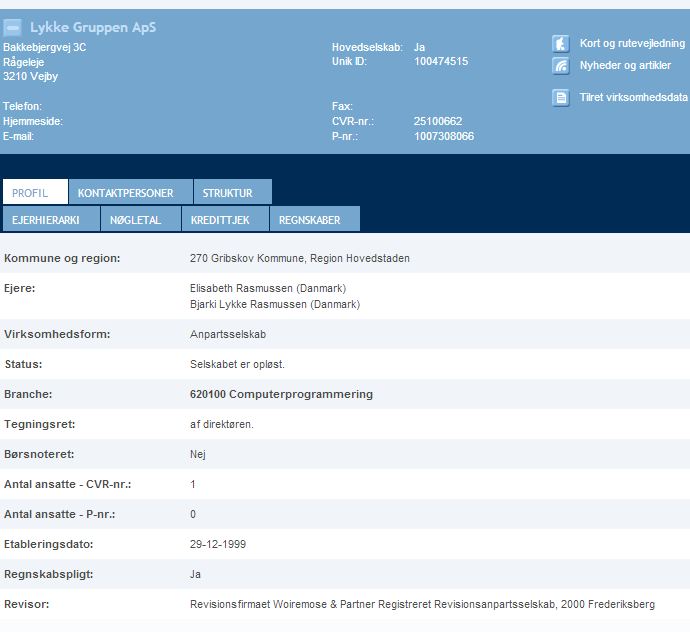690x632 pixels.
Task: Click the branch 620100 Computerprogrammering
Action: [x=281, y=394]
